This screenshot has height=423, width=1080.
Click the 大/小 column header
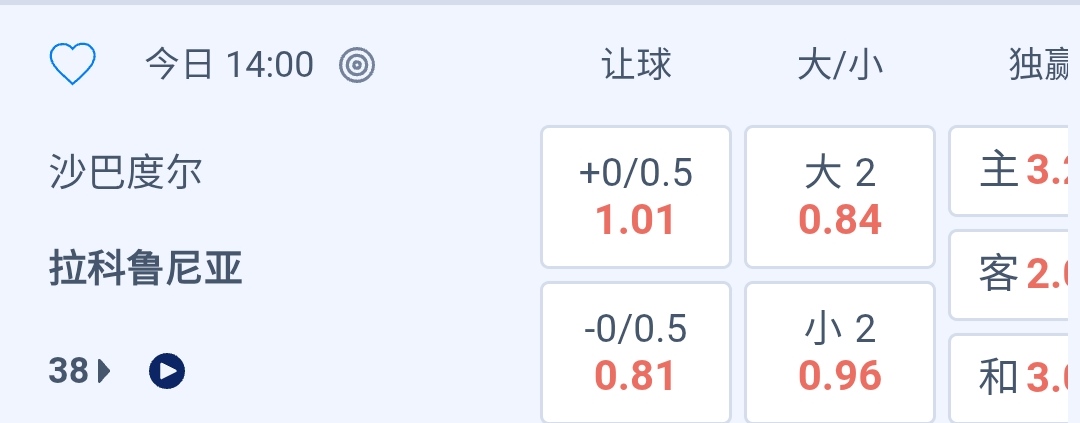click(840, 65)
